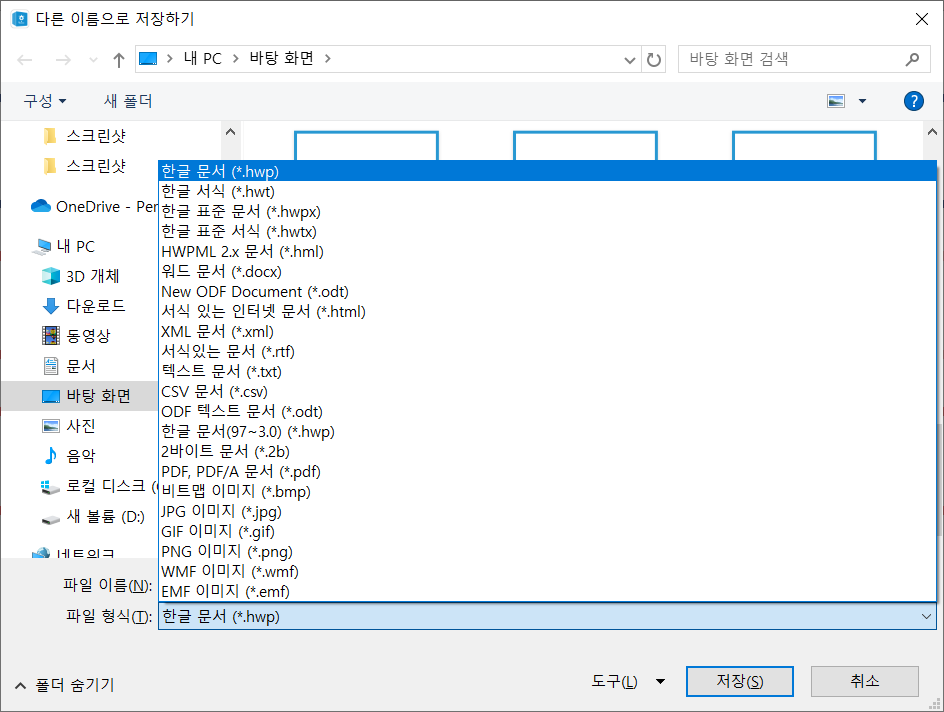Choose JPG 이미지 (*.jpg) format
The image size is (944, 712).
pyautogui.click(x=547, y=512)
